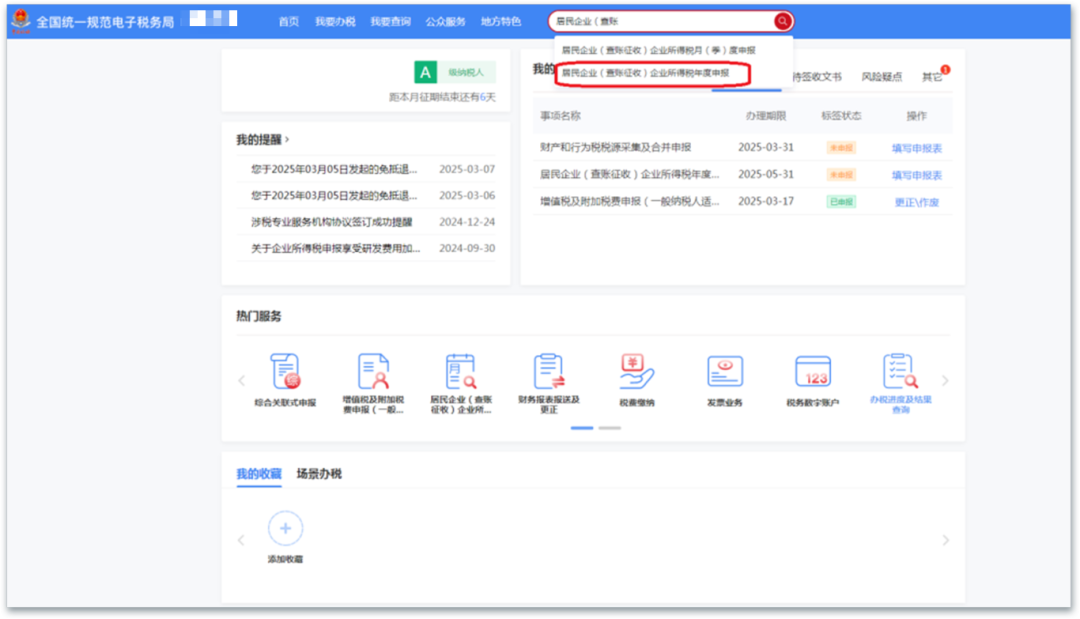Click into the top search input field
Viewport: 1080px width, 619px height.
coord(660,21)
